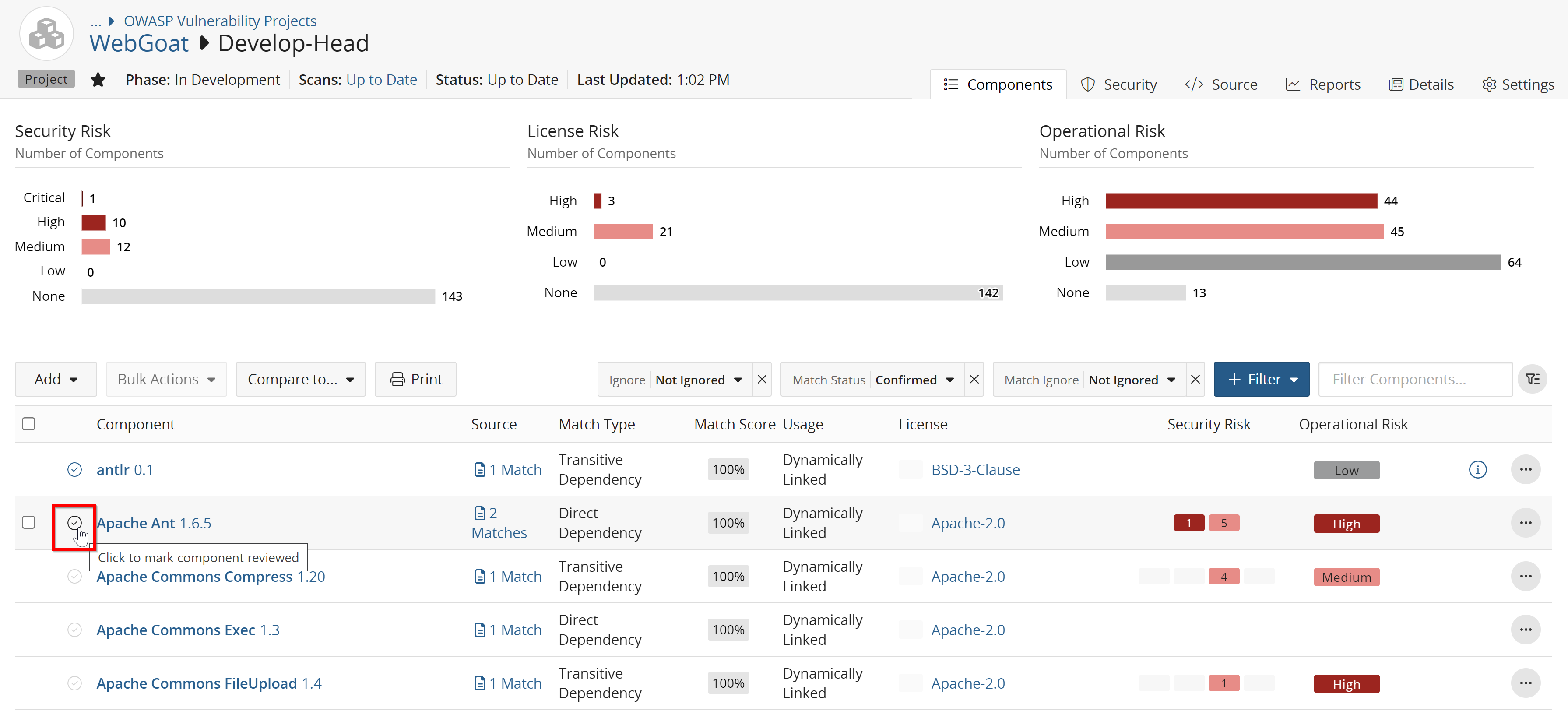
Task: Switch to the Source tab
Action: click(x=1221, y=84)
